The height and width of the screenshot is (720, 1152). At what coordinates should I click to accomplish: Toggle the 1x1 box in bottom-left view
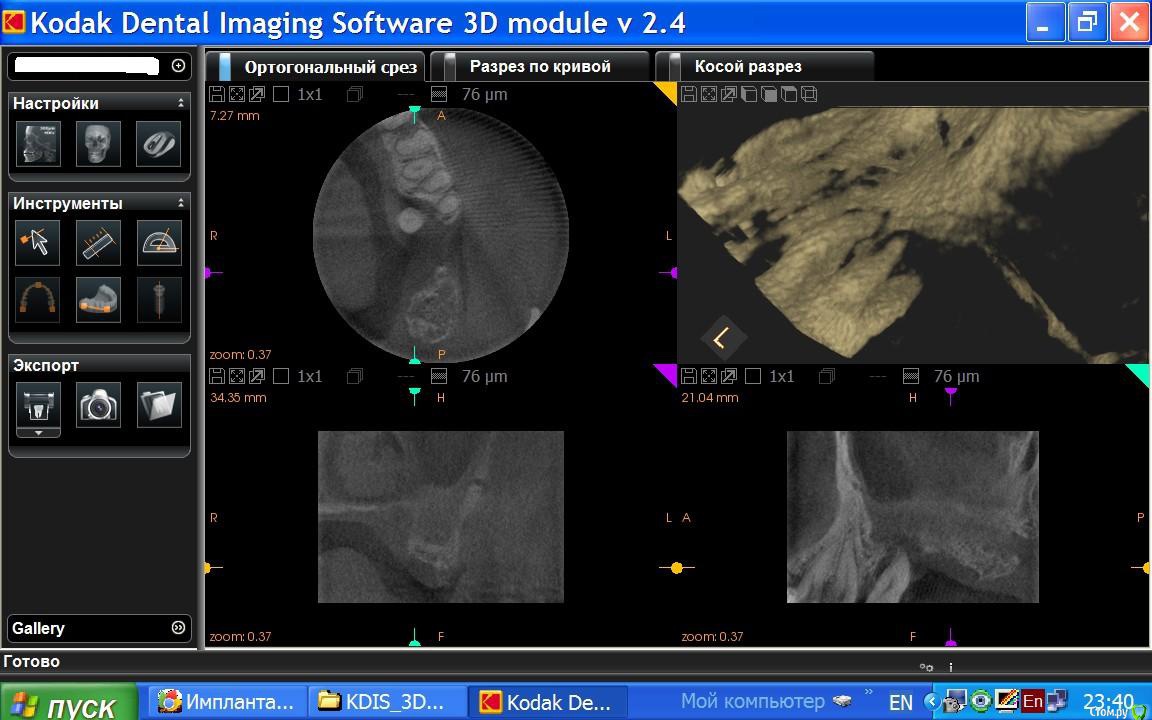click(x=281, y=377)
